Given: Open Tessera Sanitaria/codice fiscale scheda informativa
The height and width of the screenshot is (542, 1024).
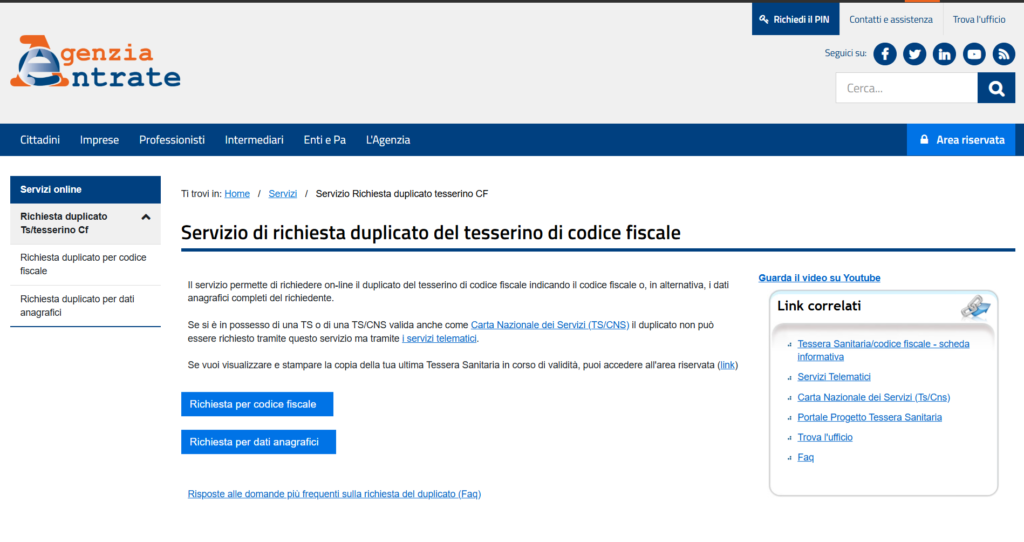Looking at the screenshot, I should 883,351.
